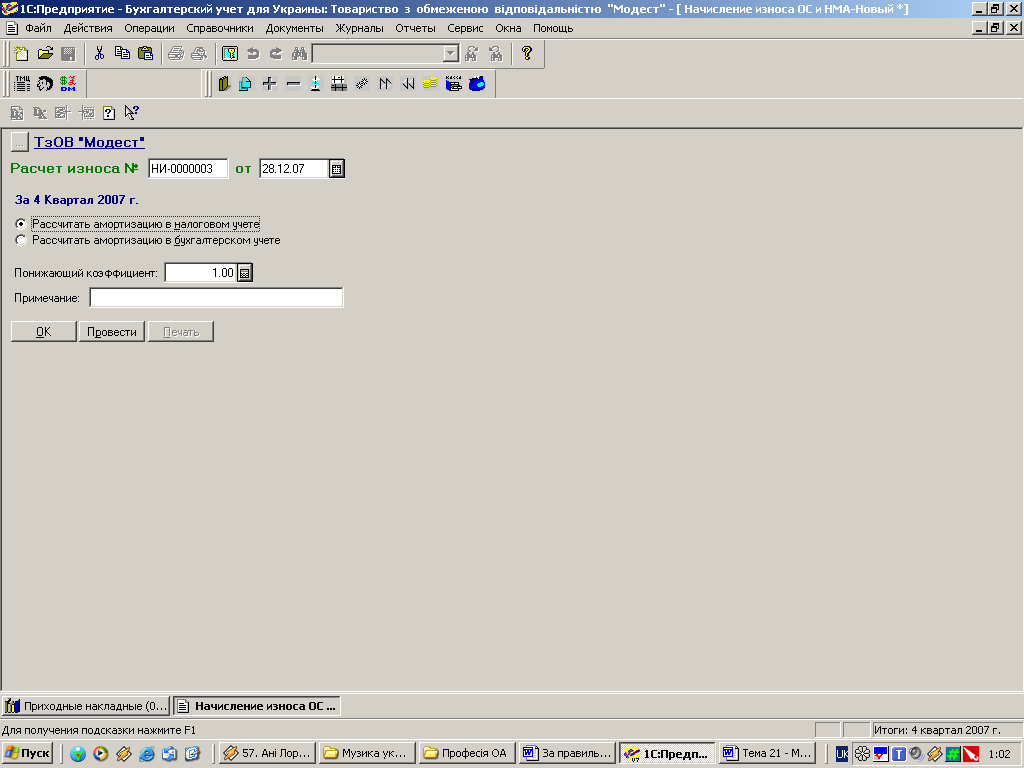
Task: Open the currency rates $ DM icon
Action: coord(68,84)
